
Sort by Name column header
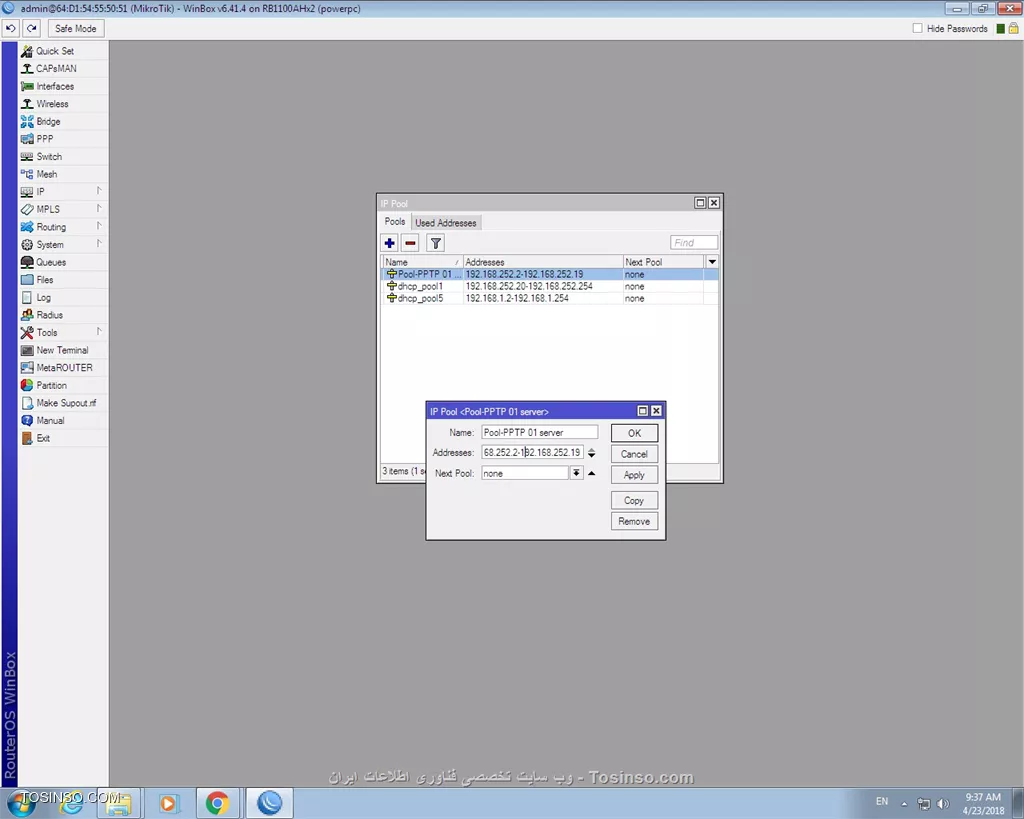[422, 262]
